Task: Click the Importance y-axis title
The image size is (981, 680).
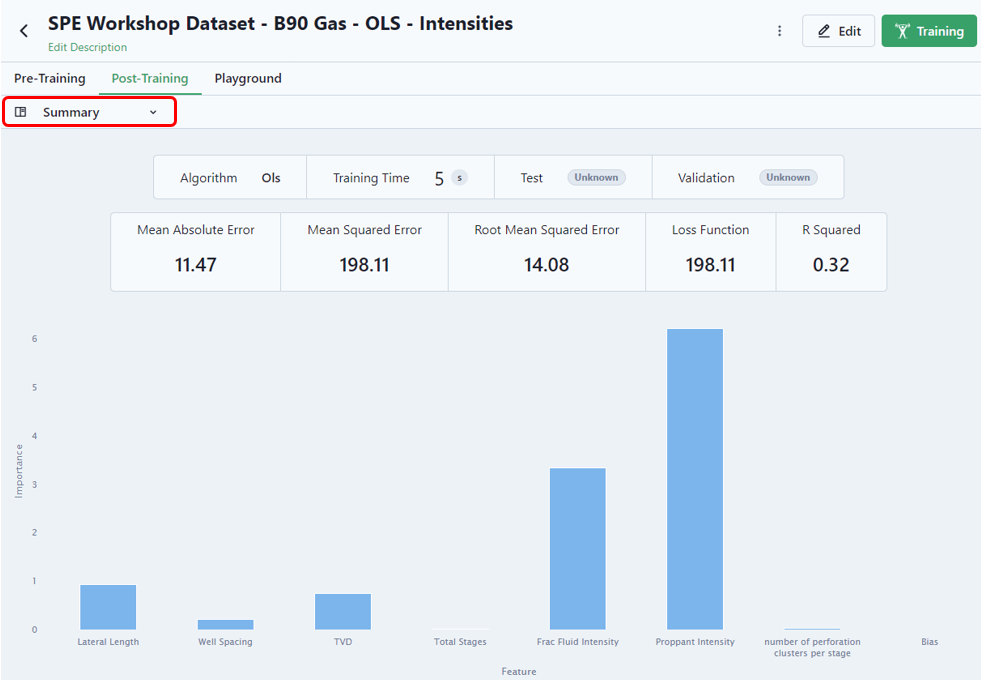Action: point(19,471)
